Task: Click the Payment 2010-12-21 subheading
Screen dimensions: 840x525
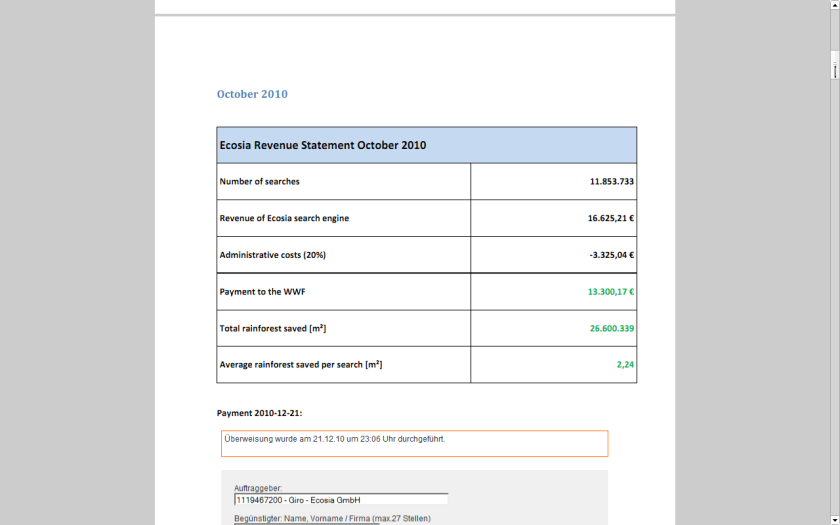Action: (x=259, y=413)
